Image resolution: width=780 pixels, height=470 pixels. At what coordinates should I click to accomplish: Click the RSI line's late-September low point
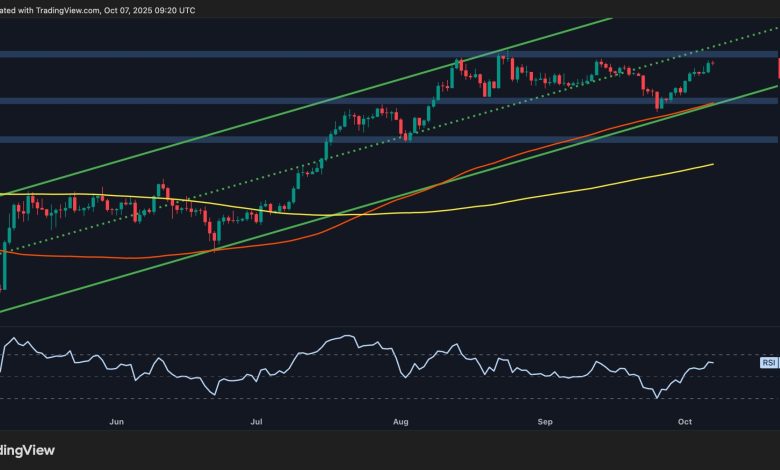[x=657, y=397]
